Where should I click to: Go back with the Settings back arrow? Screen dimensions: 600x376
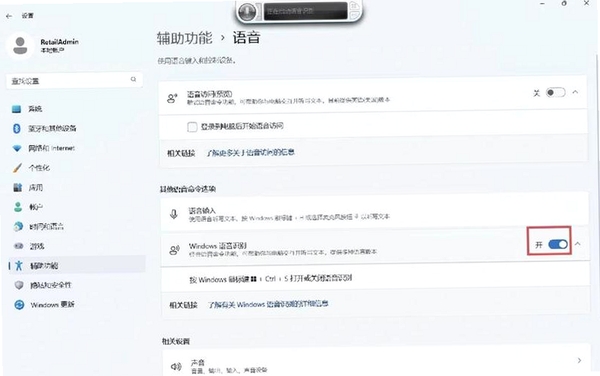point(9,16)
